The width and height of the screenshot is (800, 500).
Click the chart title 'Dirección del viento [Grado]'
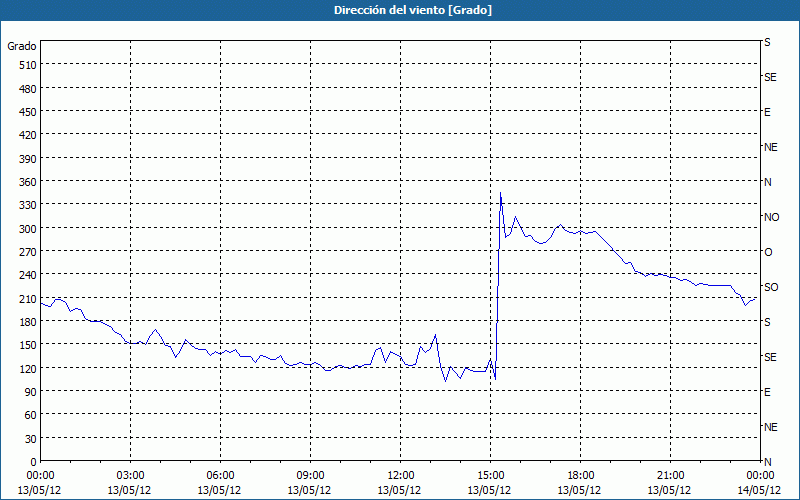(413, 10)
